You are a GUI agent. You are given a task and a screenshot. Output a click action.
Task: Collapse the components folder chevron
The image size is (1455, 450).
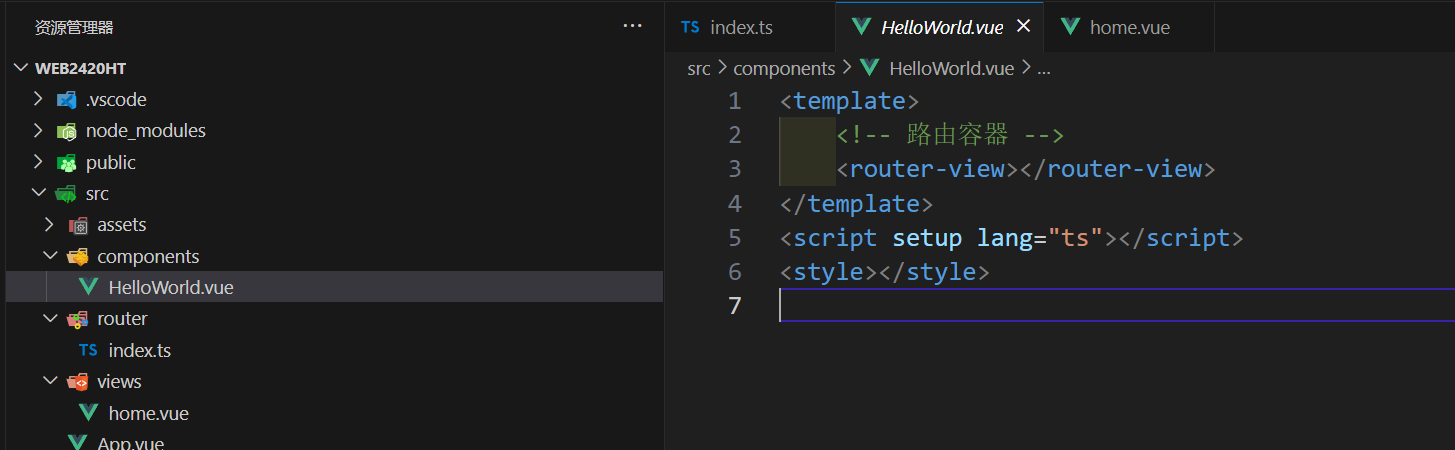49,256
